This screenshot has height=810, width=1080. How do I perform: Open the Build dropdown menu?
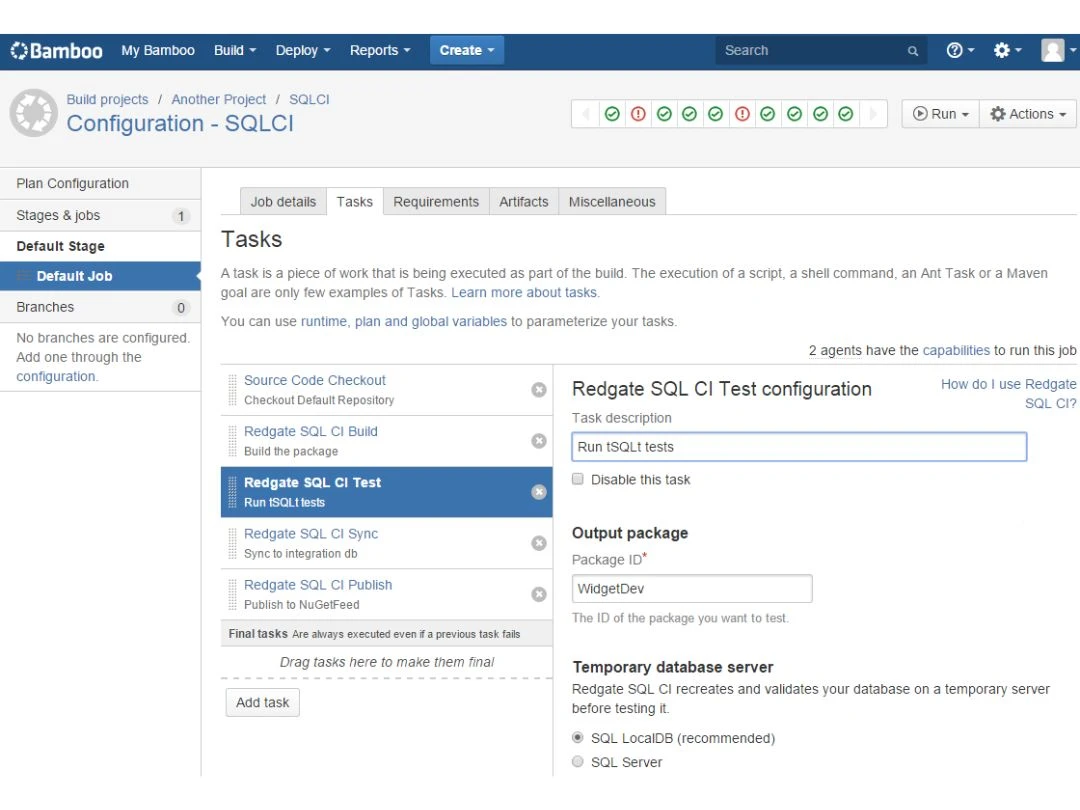tap(235, 51)
